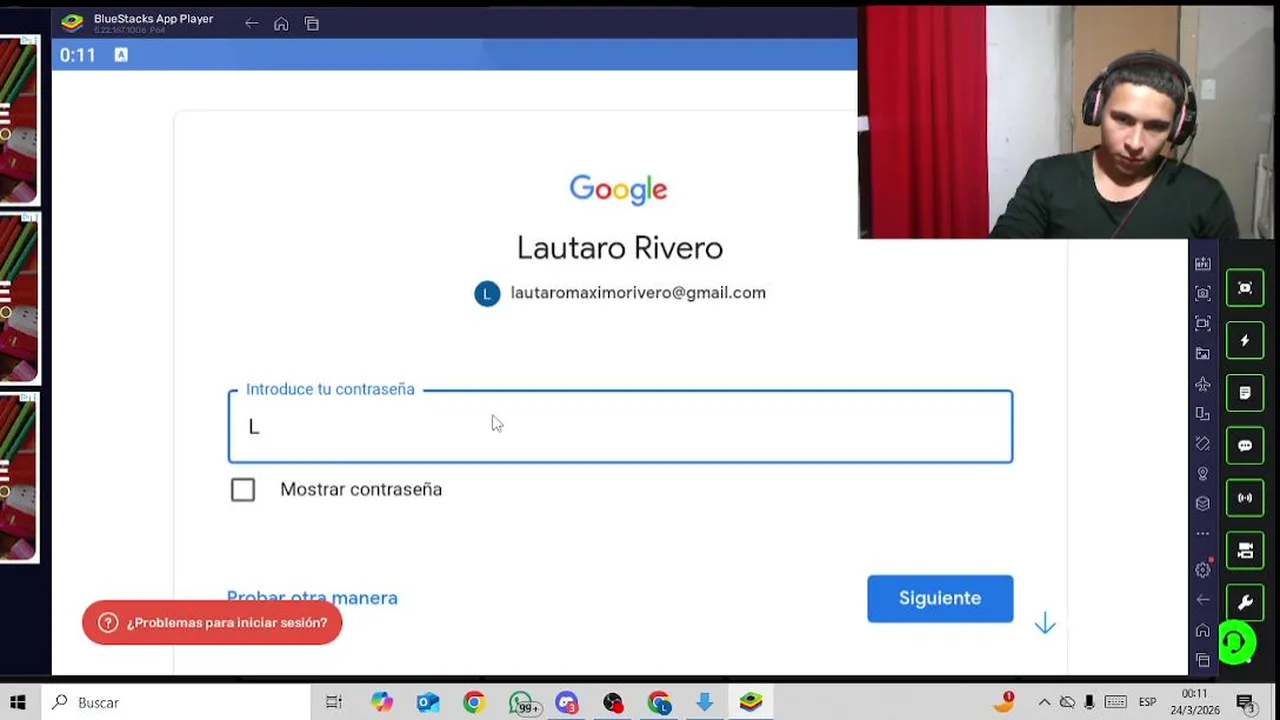
Task: Open the Chrome profile L window on taskbar
Action: pyautogui.click(x=659, y=703)
